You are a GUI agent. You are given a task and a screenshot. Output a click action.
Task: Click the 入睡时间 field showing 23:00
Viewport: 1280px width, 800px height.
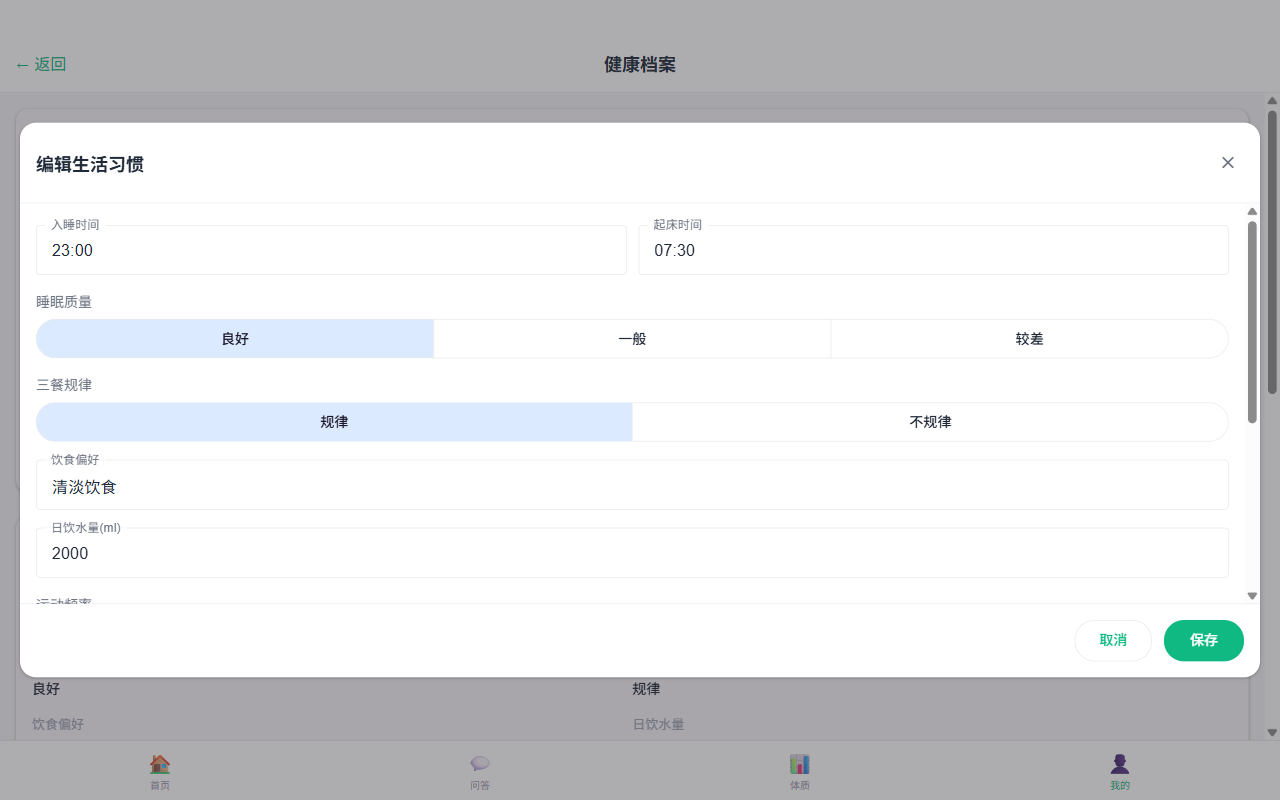tap(331, 251)
